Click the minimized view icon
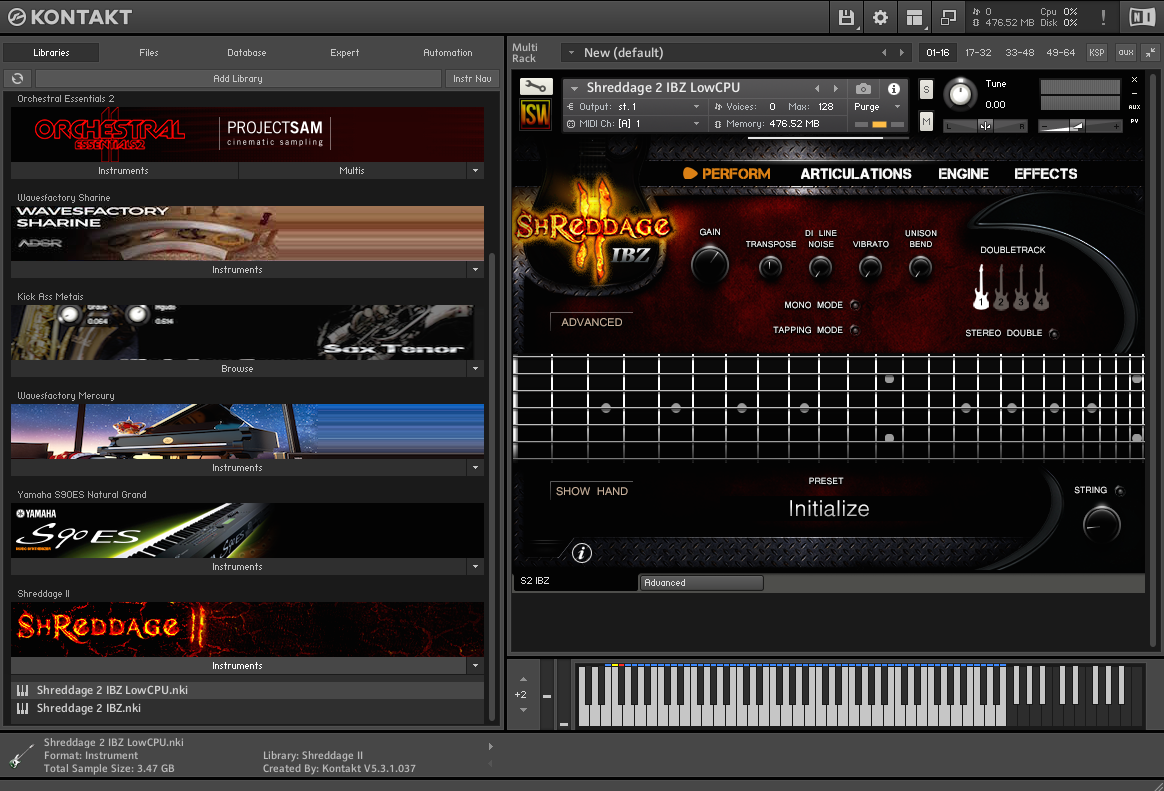The width and height of the screenshot is (1164, 791). point(948,17)
